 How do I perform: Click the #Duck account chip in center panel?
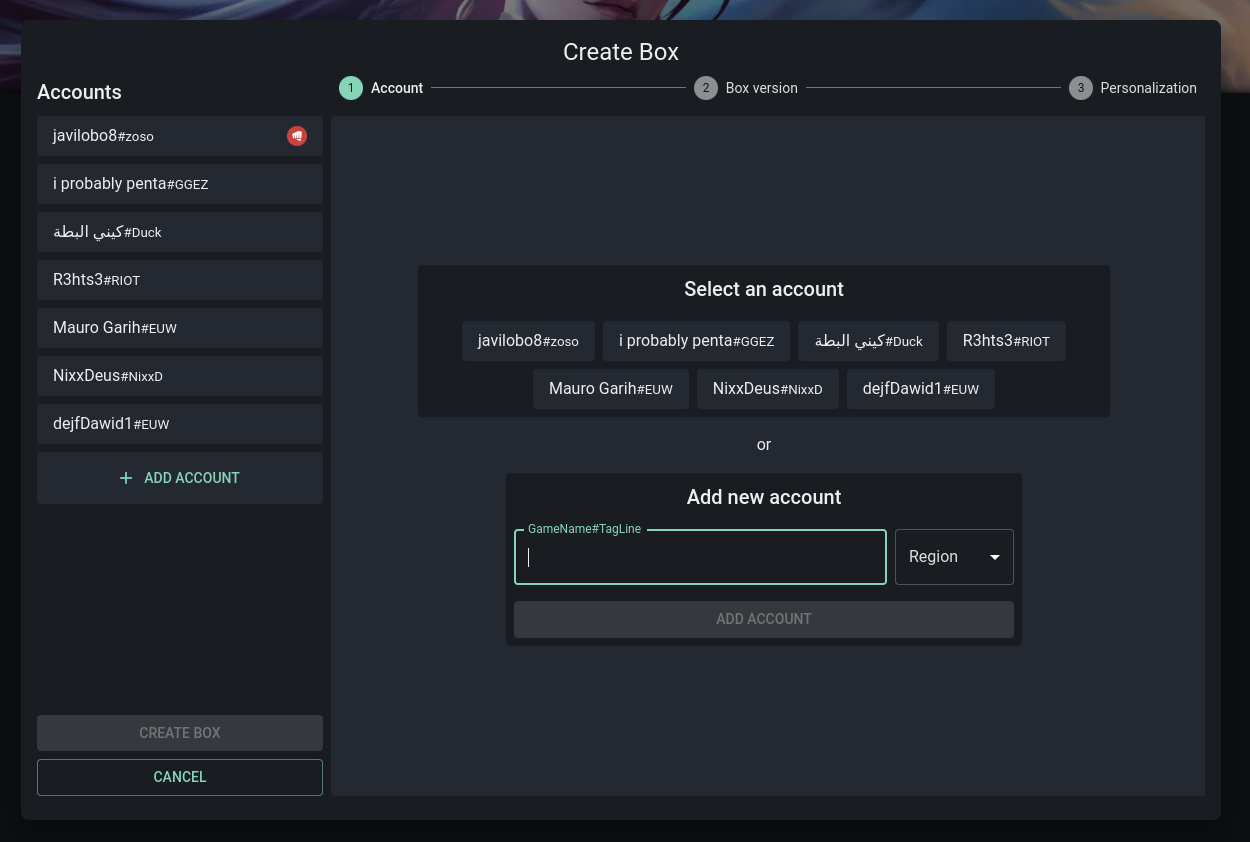pyautogui.click(x=868, y=341)
